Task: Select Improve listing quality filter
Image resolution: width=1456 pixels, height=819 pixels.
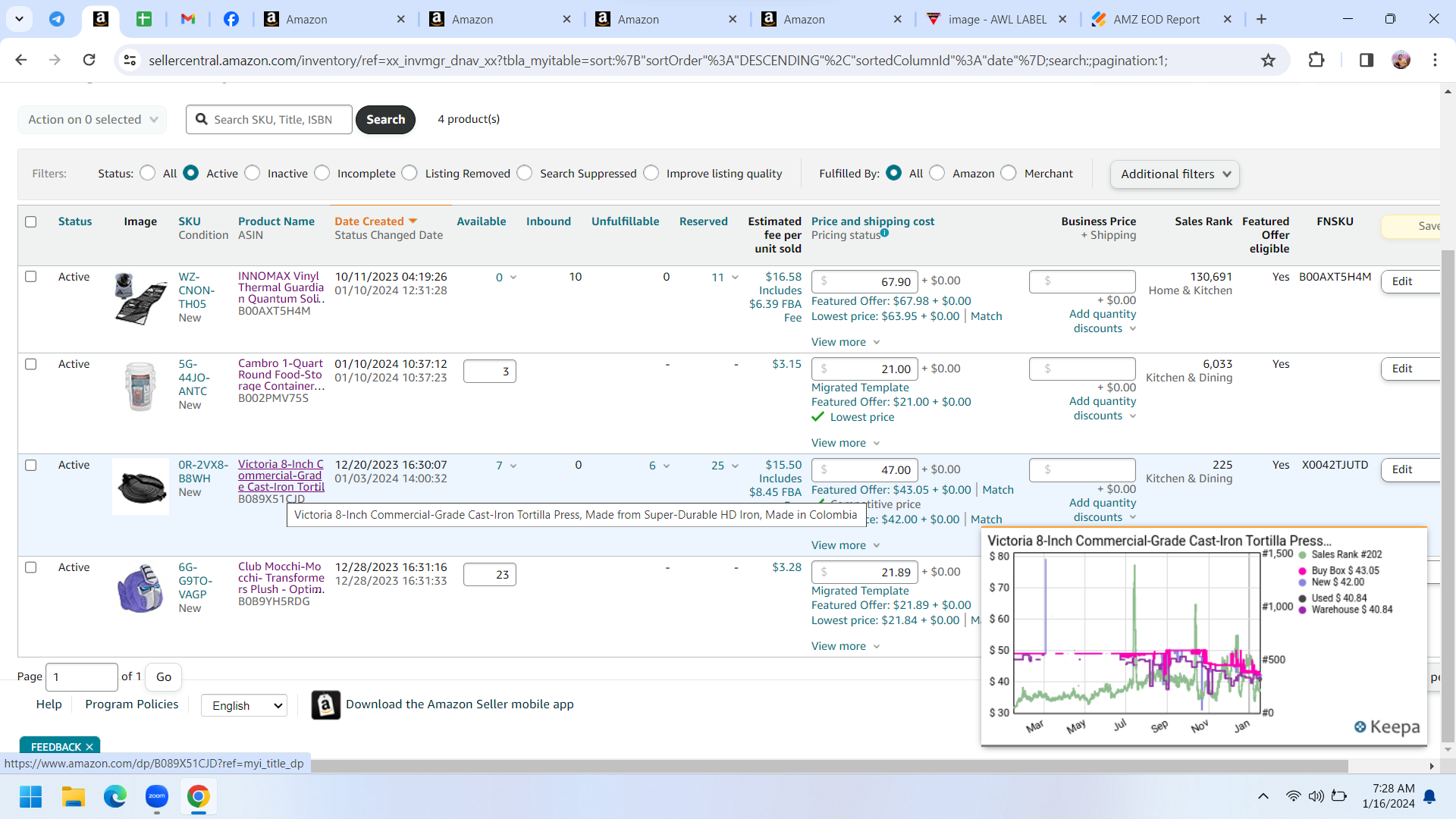Action: point(651,173)
